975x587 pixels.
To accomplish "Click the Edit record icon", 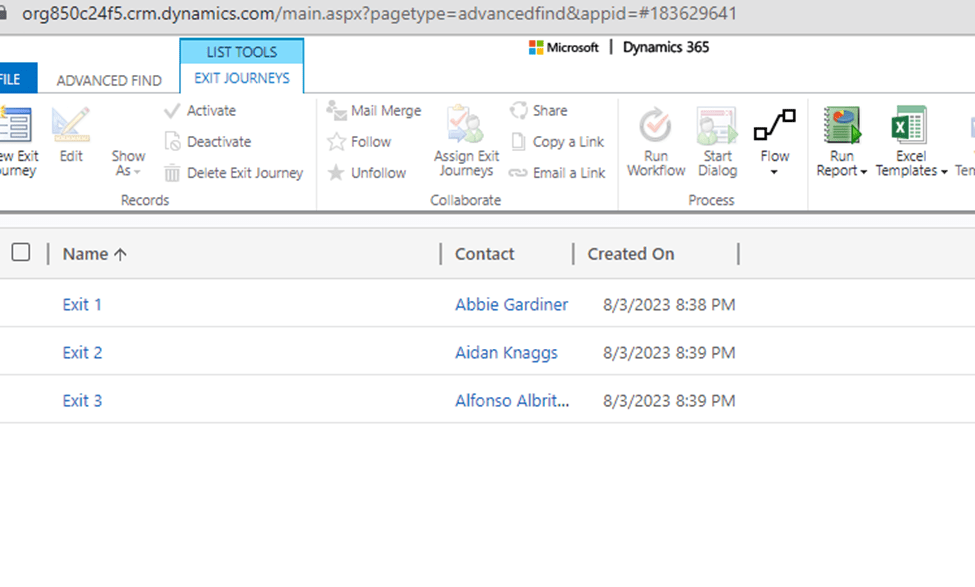I will [71, 126].
